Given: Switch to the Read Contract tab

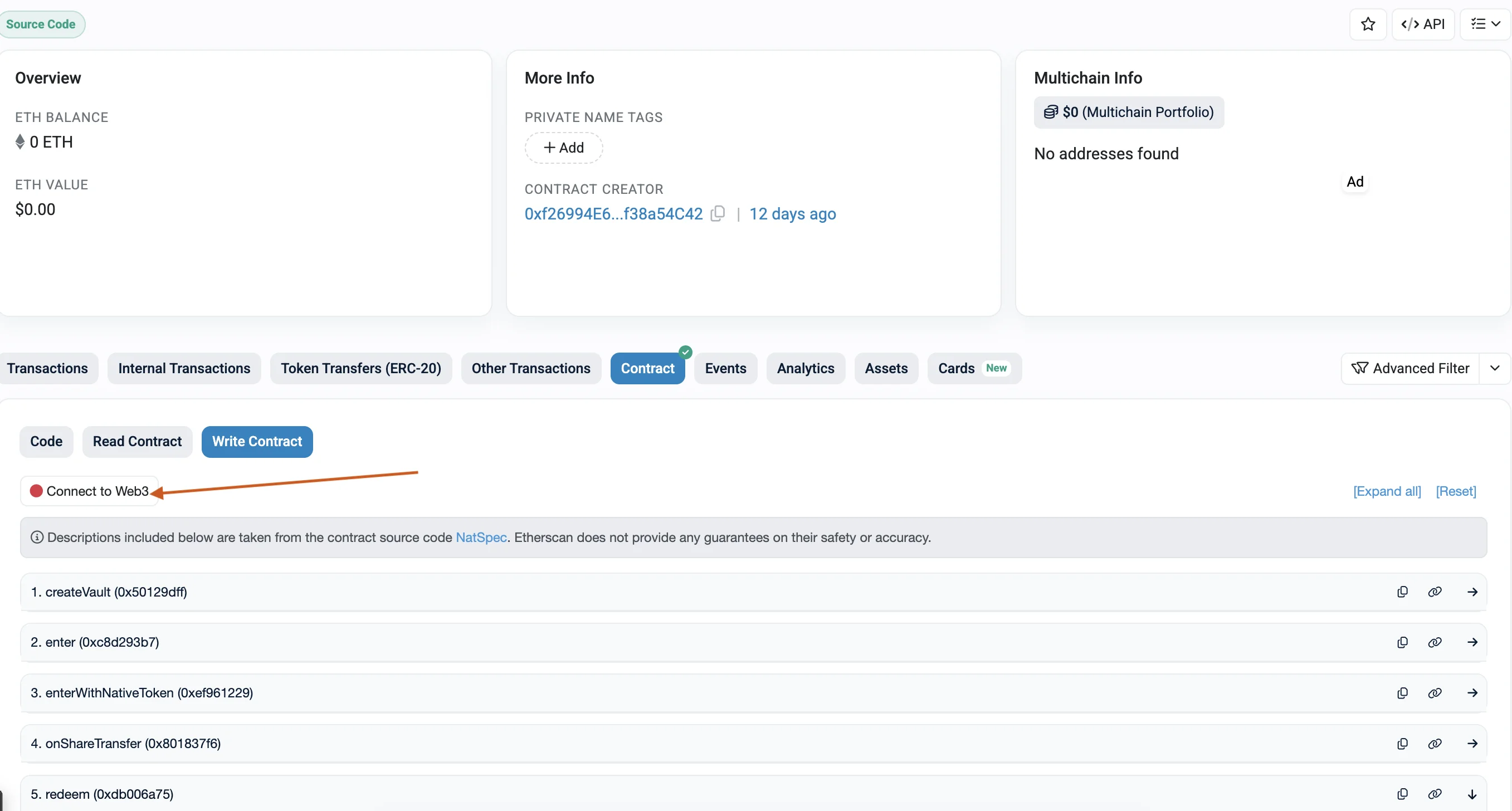Looking at the screenshot, I should click(x=138, y=441).
